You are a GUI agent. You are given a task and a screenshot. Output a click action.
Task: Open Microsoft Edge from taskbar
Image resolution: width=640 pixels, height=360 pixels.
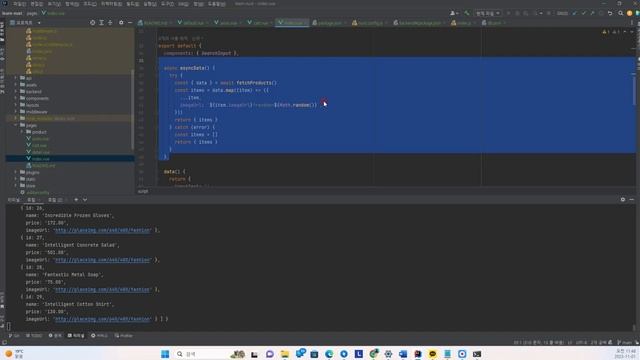pyautogui.click(x=329, y=354)
